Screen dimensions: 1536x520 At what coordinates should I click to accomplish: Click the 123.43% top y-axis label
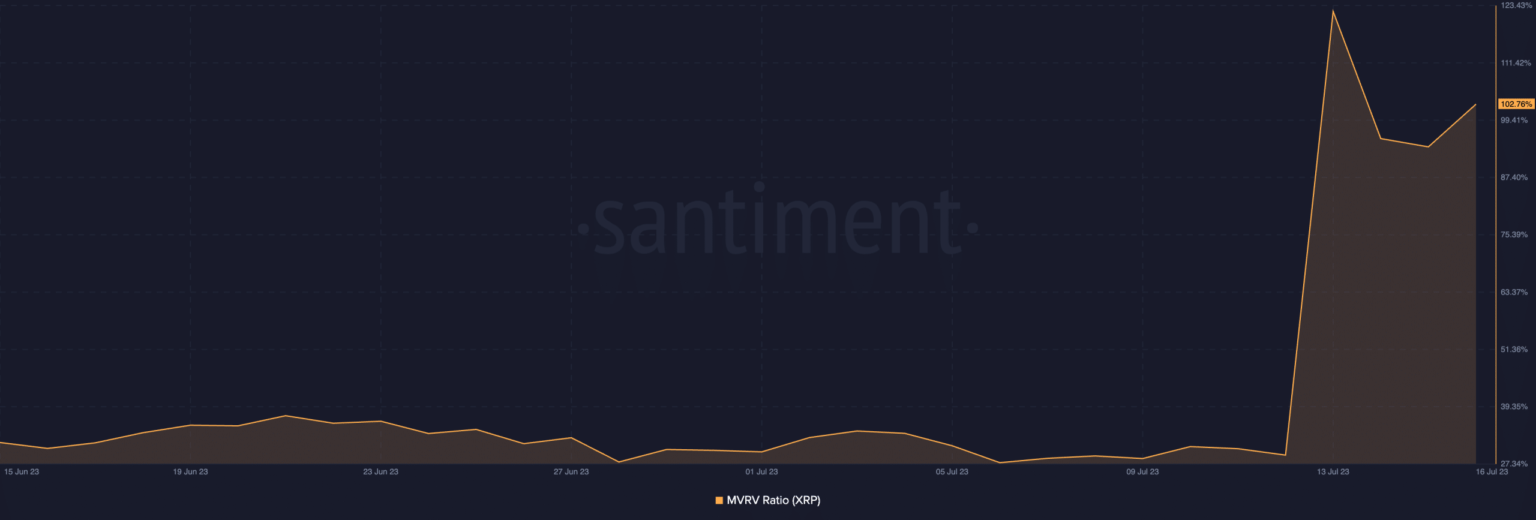click(1515, 6)
